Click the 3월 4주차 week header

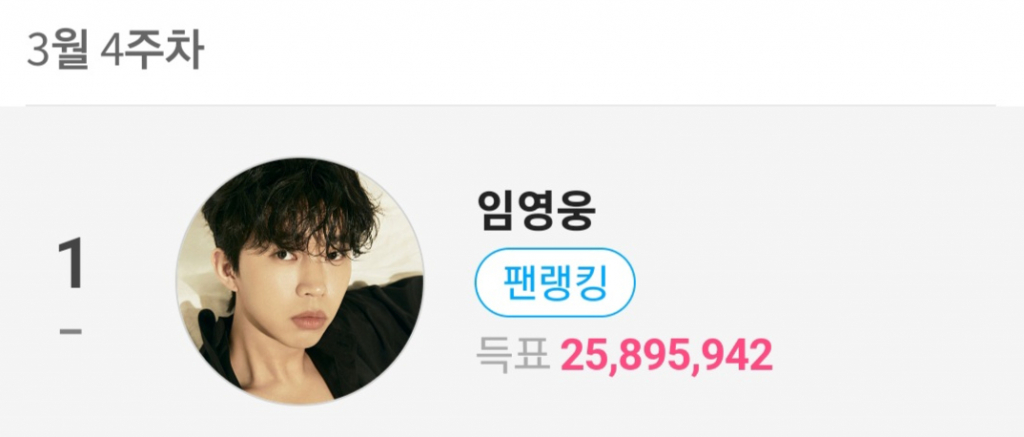click(x=116, y=50)
